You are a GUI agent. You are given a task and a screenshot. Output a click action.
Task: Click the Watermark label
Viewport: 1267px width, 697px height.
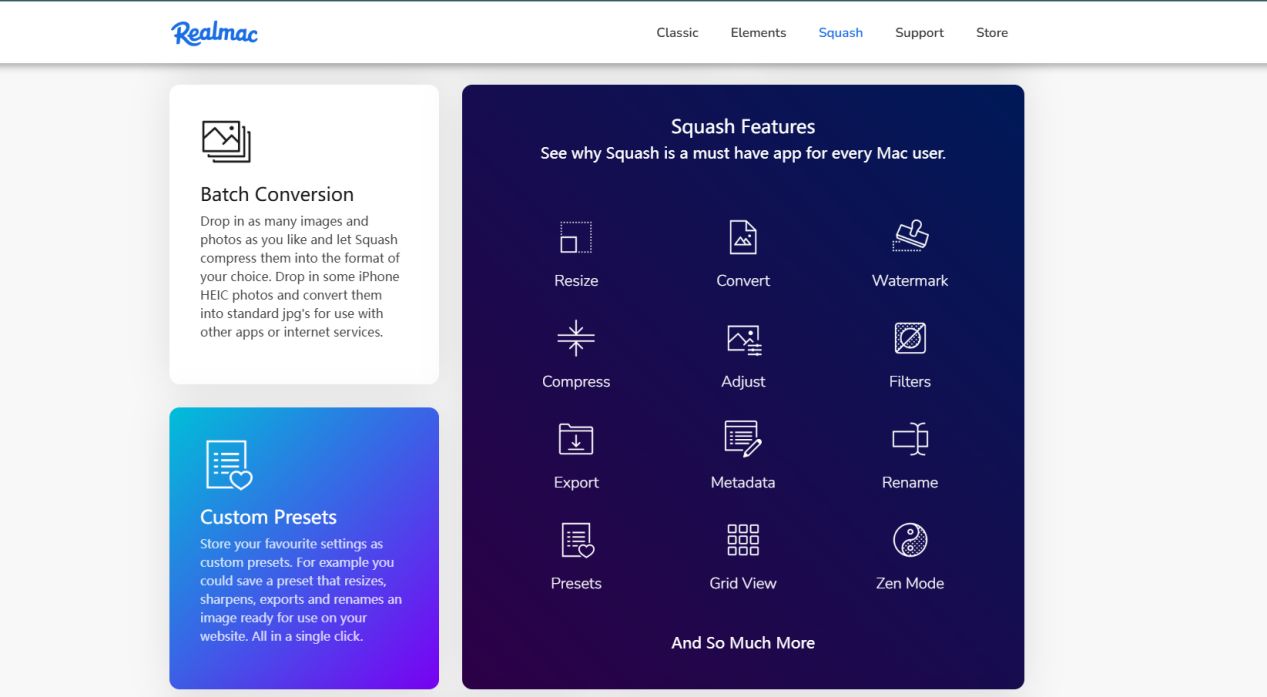tap(910, 281)
